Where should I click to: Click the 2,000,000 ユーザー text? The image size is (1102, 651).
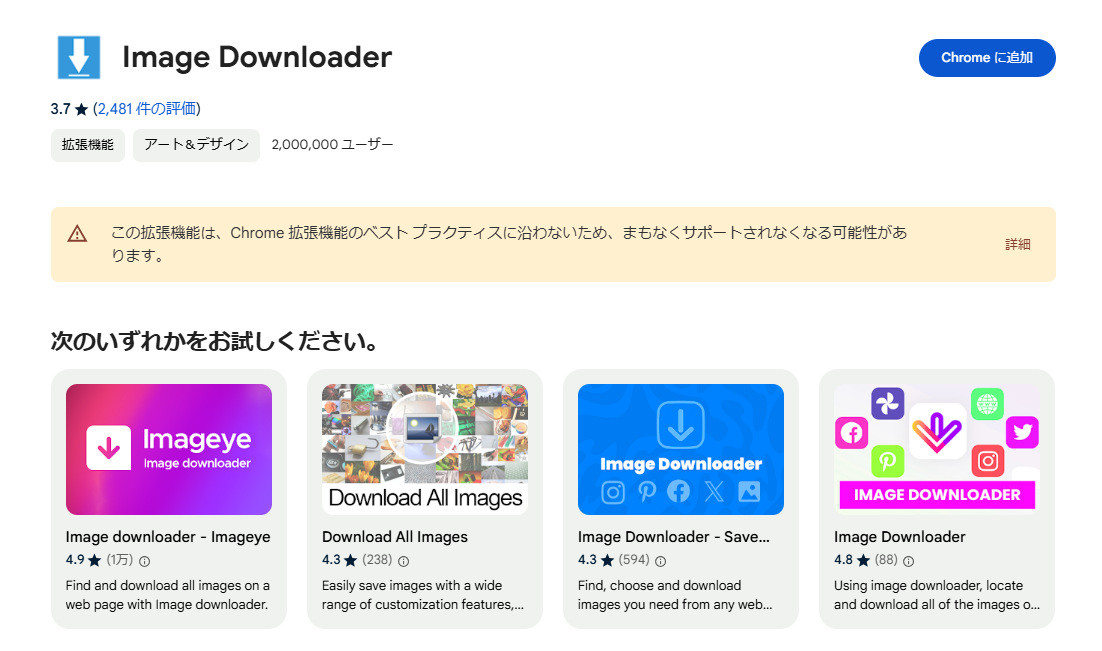[332, 145]
